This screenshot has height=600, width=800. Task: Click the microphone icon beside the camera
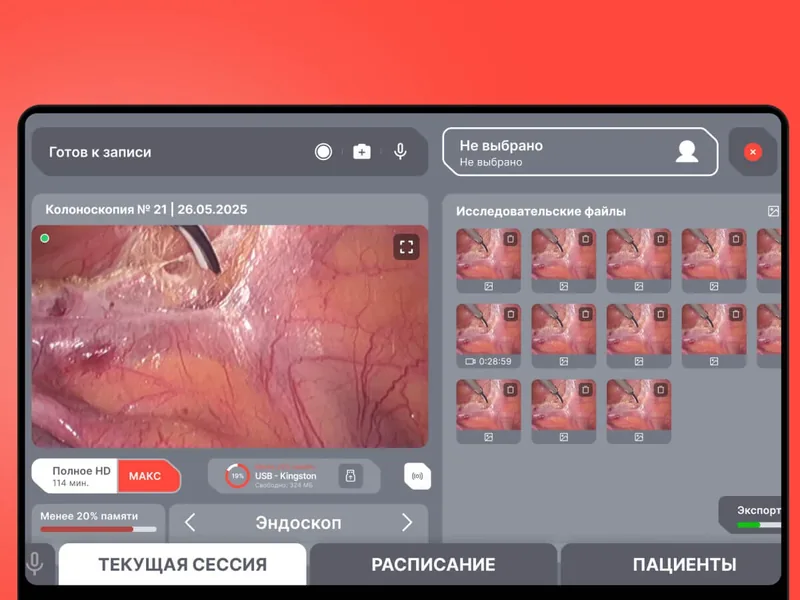point(401,152)
